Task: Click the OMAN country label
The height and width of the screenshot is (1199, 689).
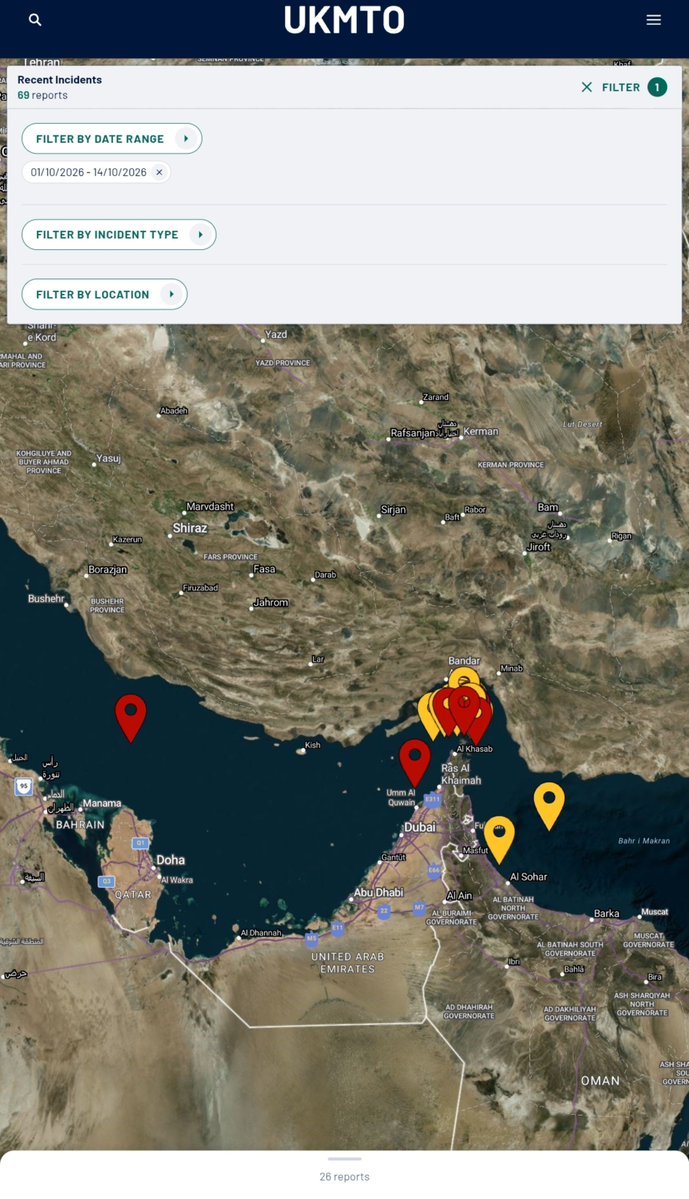Action: [600, 1080]
